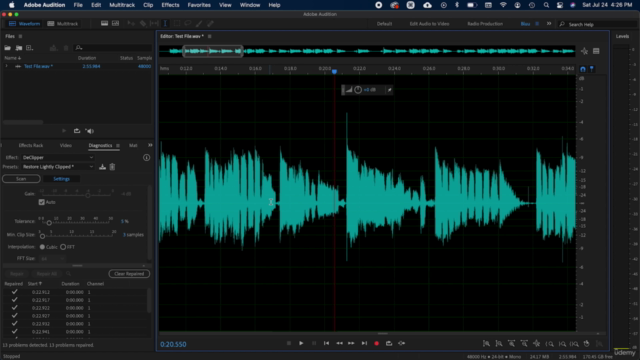Viewport: 640px width, 360px height.
Task: Zoom out amplitude
Action: click(x=499, y=344)
